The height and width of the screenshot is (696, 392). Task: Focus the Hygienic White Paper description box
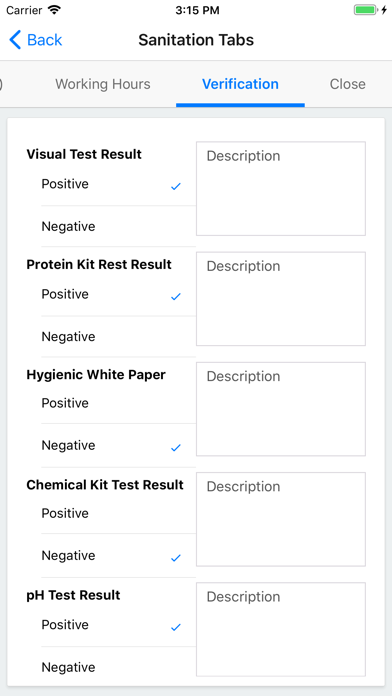point(281,409)
